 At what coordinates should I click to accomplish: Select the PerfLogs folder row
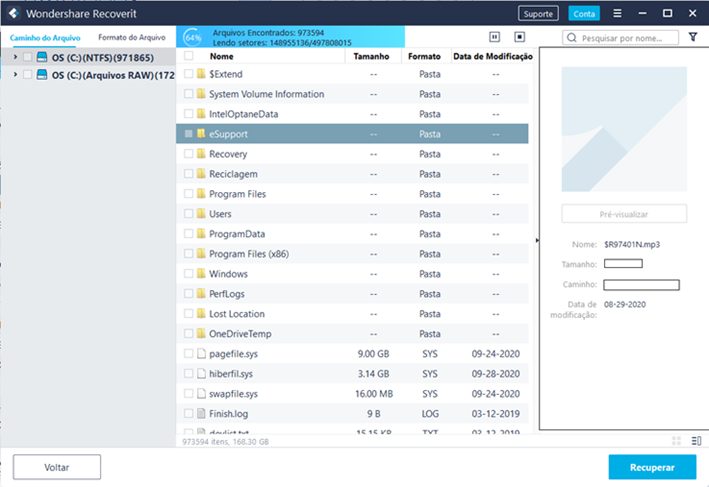[x=352, y=293]
